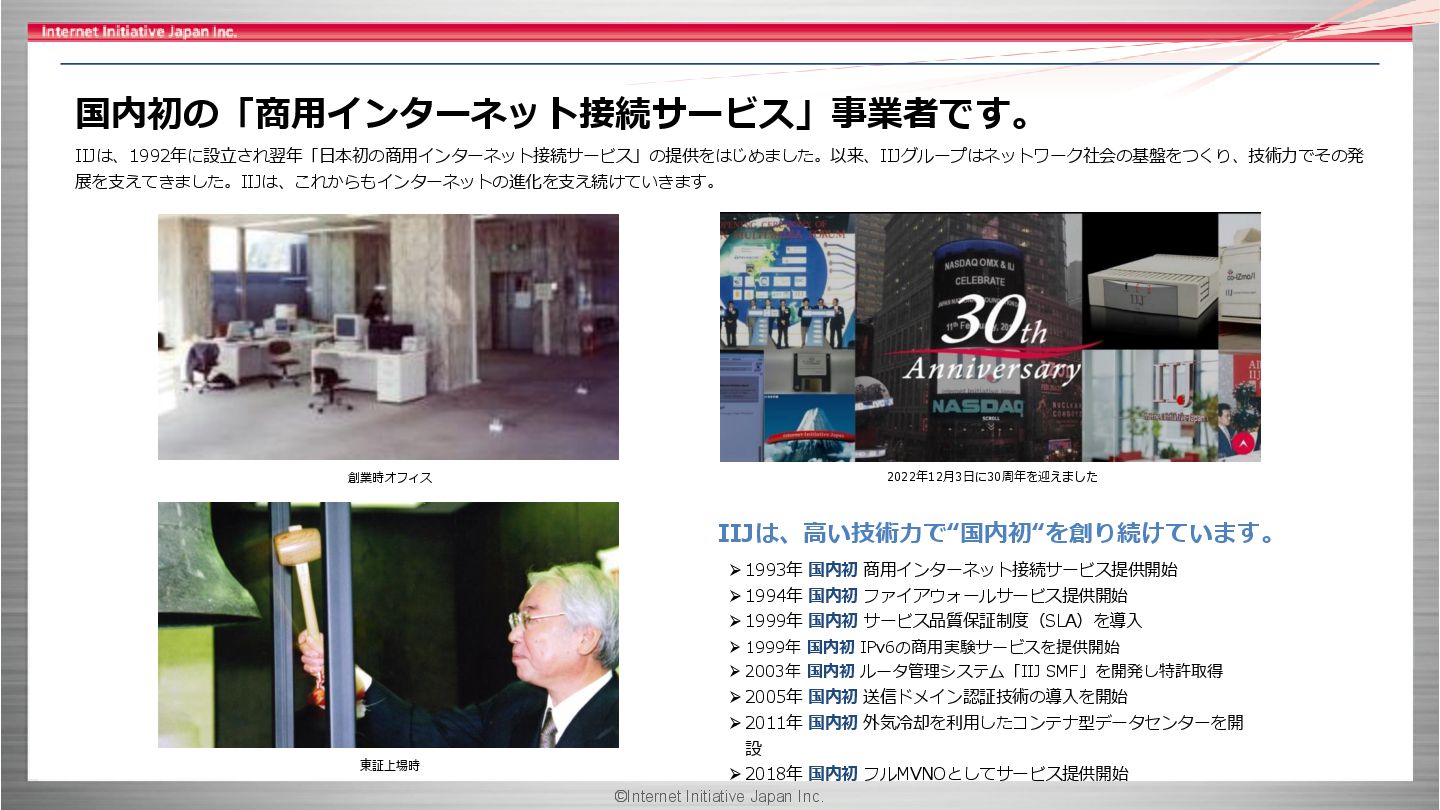
Task: Click the intro paragraph starting IIJは、1992年に設立
Action: click(720, 169)
